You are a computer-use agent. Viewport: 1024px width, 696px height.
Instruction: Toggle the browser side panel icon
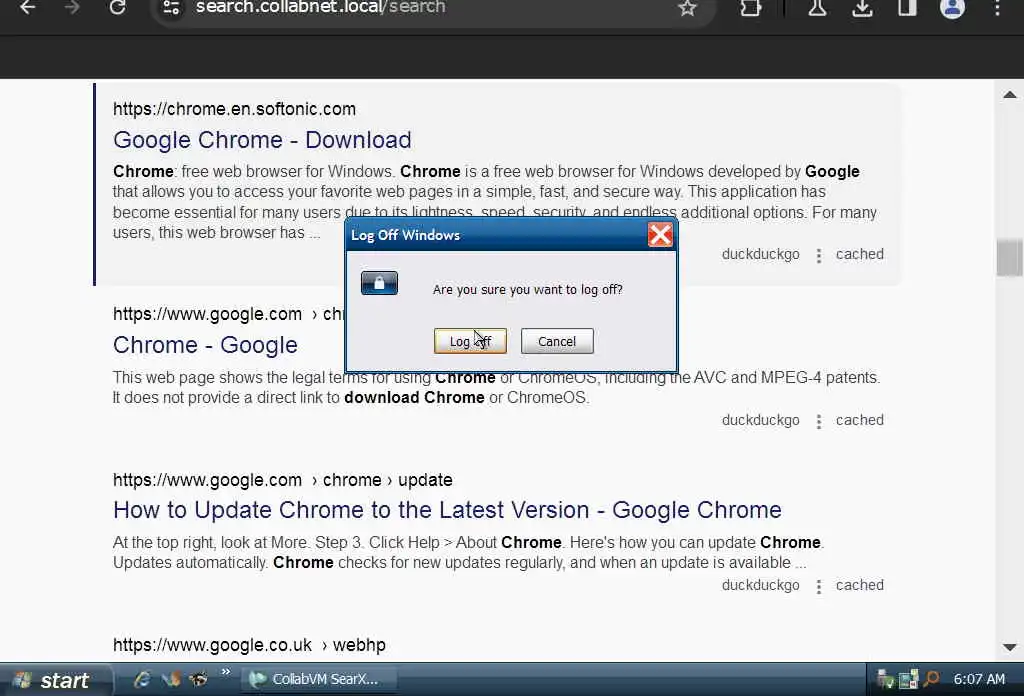(x=907, y=8)
